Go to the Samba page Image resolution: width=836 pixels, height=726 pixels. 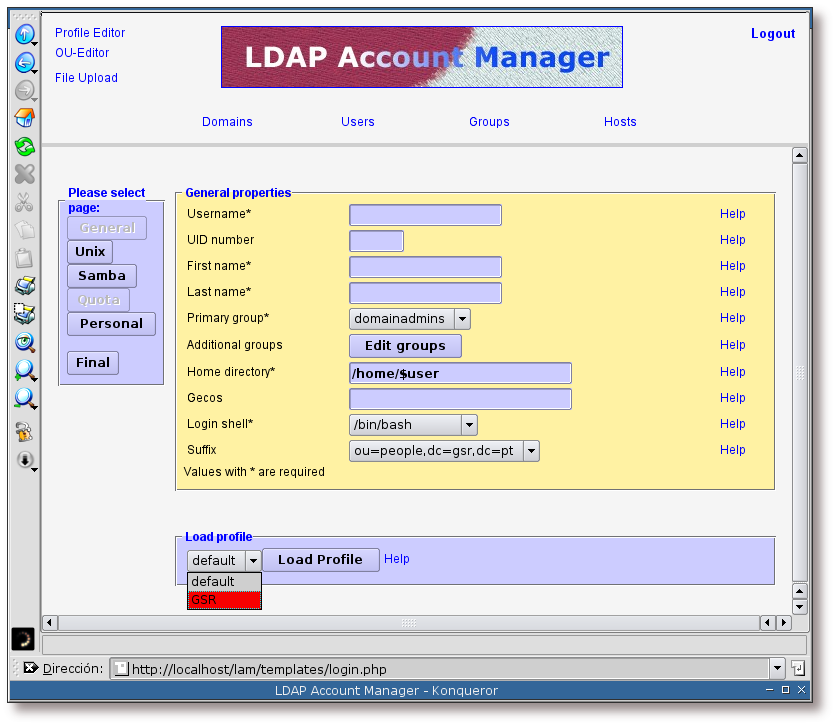(102, 276)
